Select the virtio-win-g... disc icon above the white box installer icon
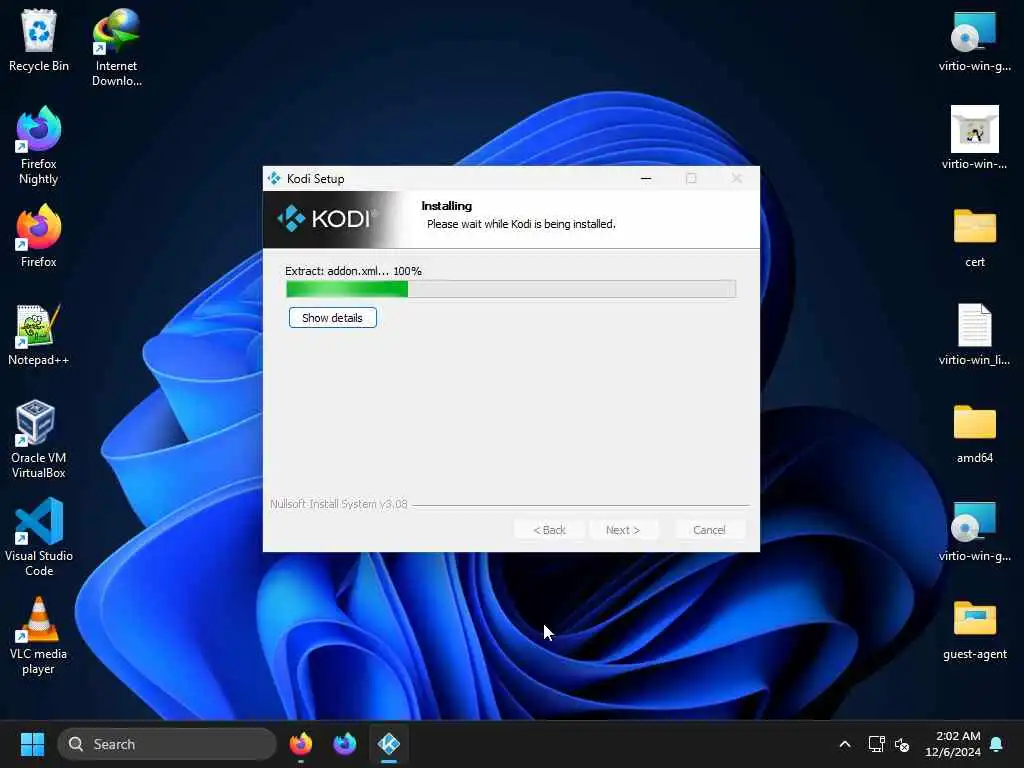The image size is (1024, 768). point(974,40)
